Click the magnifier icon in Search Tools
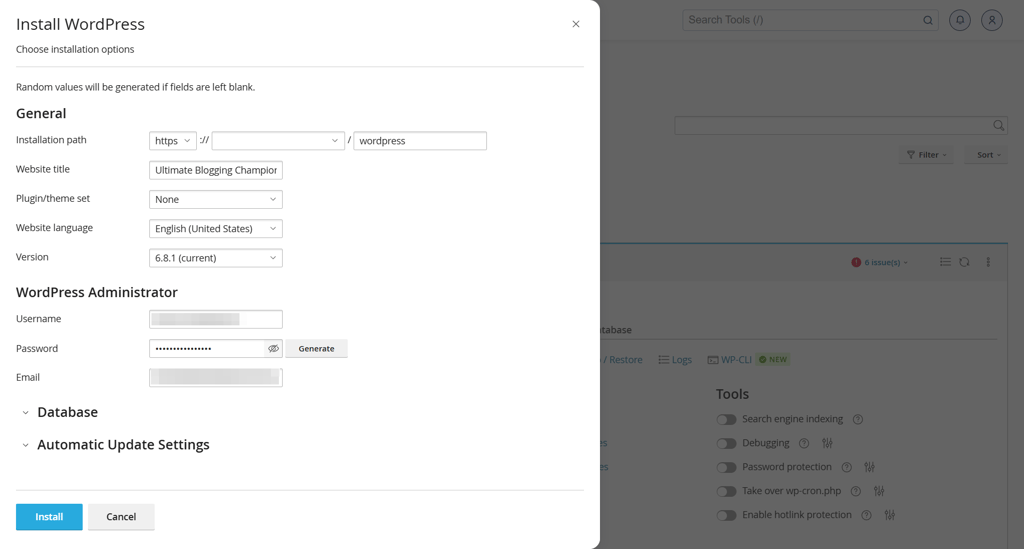 click(928, 20)
